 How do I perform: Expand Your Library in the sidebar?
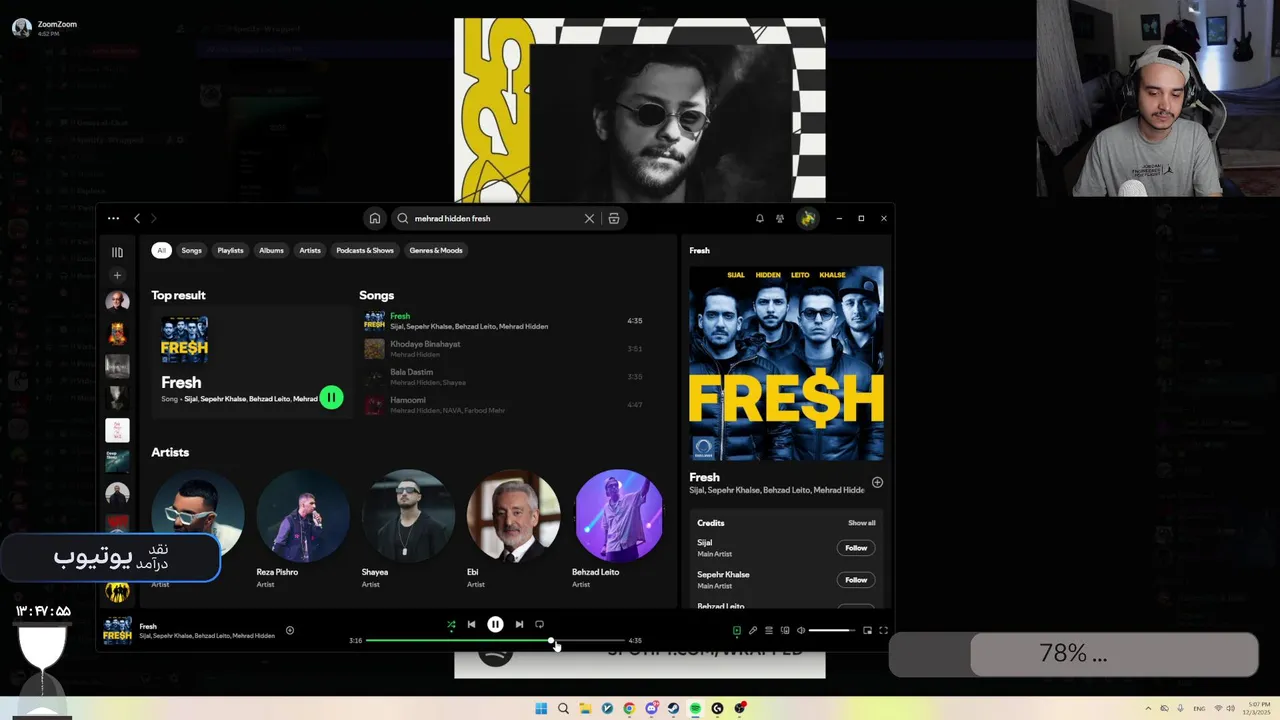117,252
